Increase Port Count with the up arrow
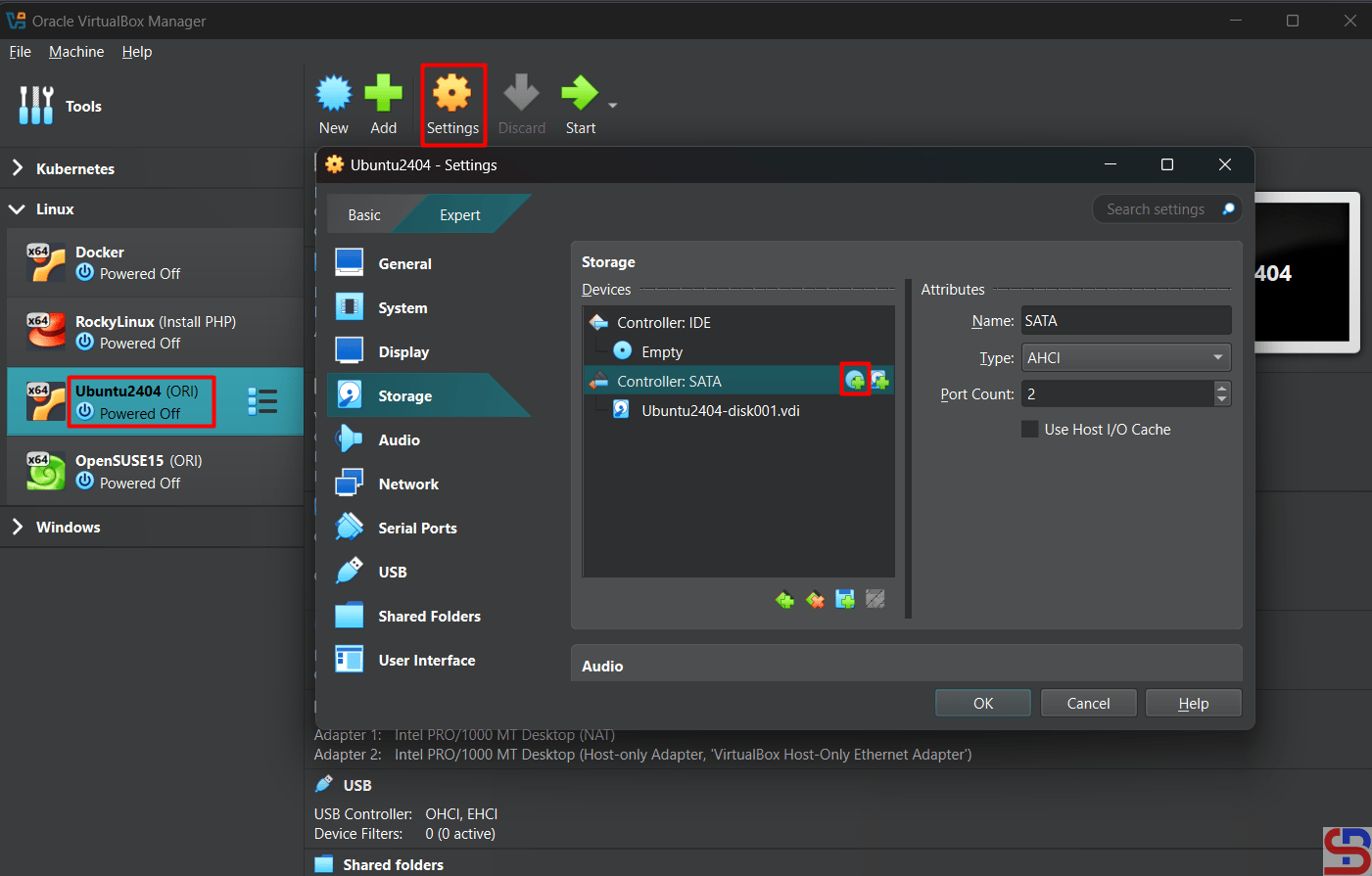 click(x=1221, y=389)
